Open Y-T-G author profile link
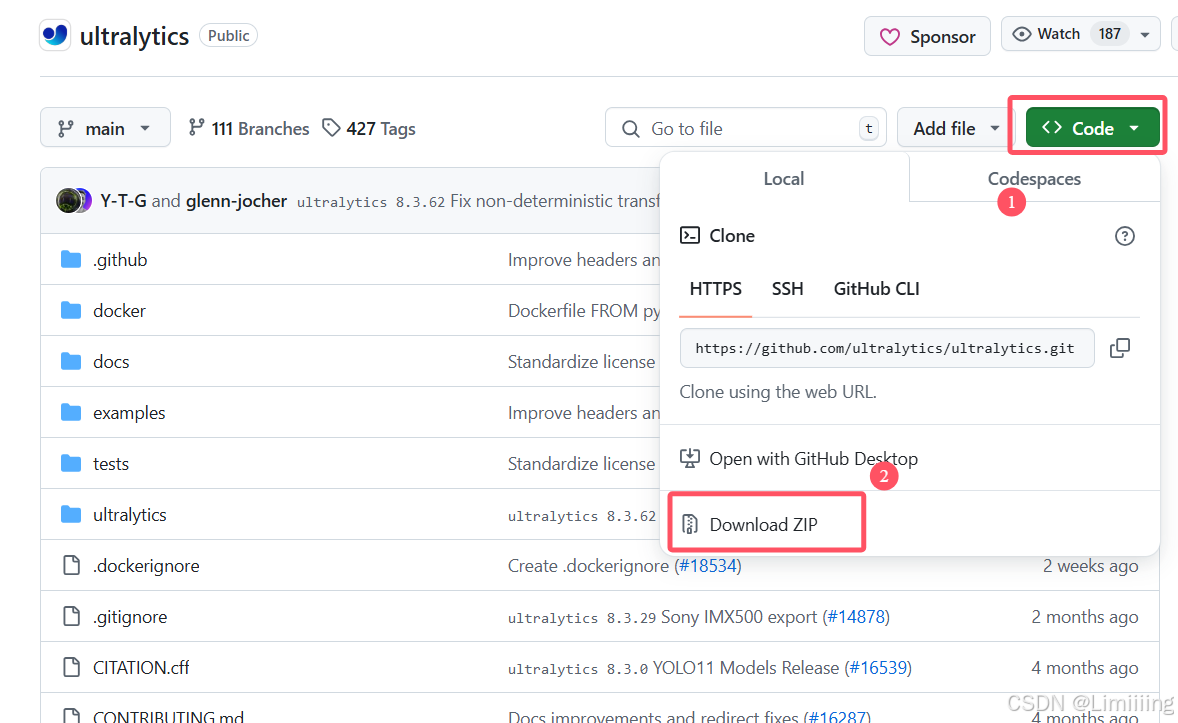 point(123,201)
